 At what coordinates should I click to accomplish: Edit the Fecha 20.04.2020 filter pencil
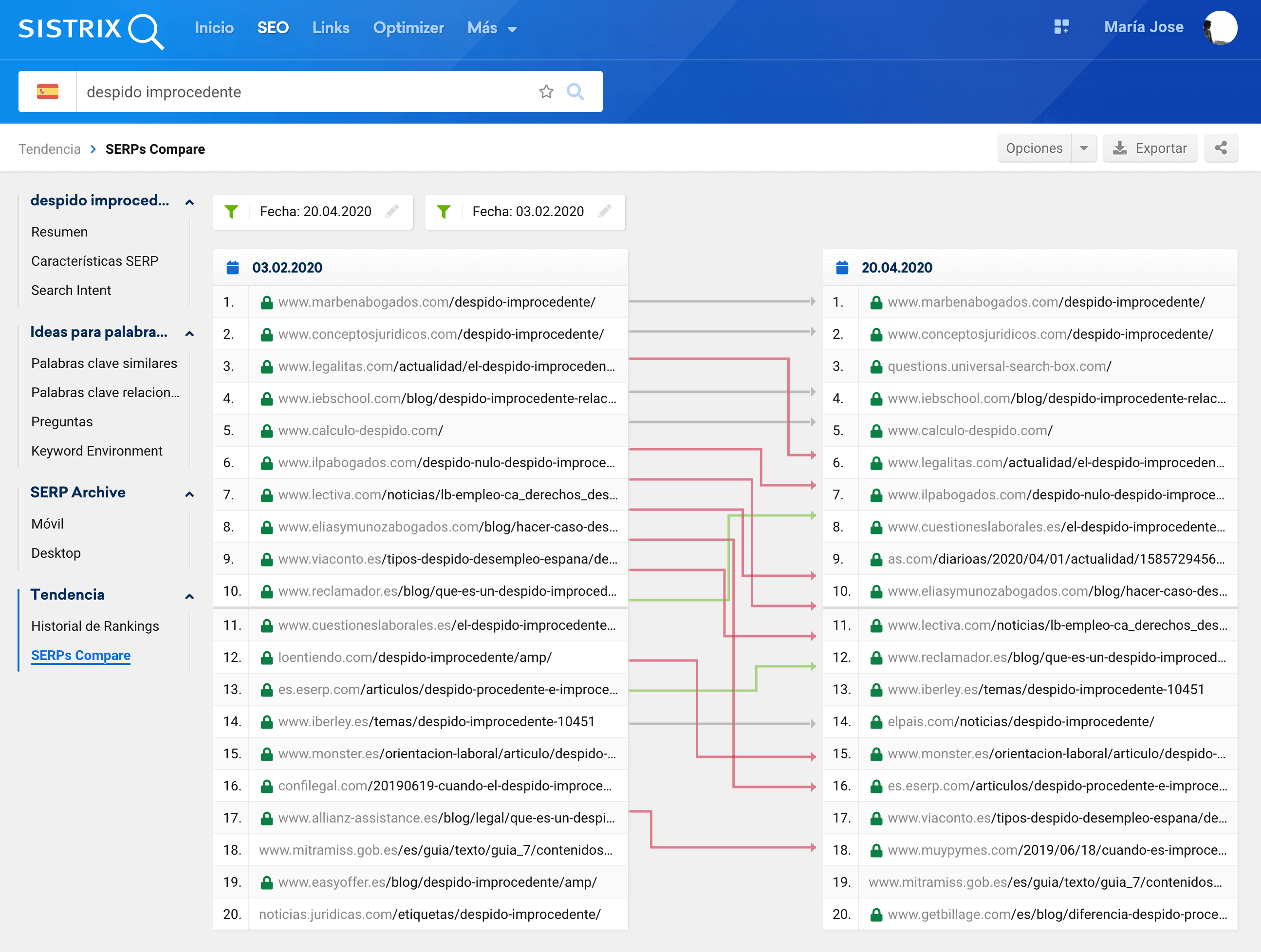click(x=392, y=211)
